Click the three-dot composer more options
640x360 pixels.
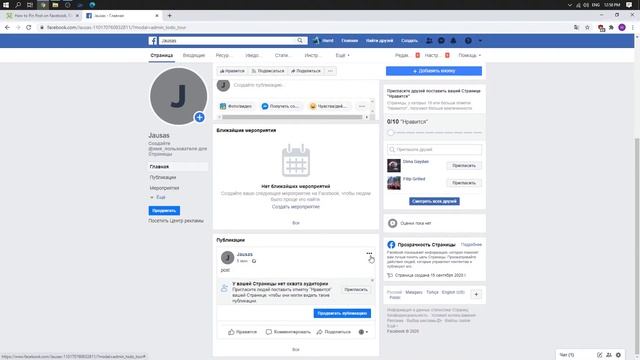[x=362, y=106]
